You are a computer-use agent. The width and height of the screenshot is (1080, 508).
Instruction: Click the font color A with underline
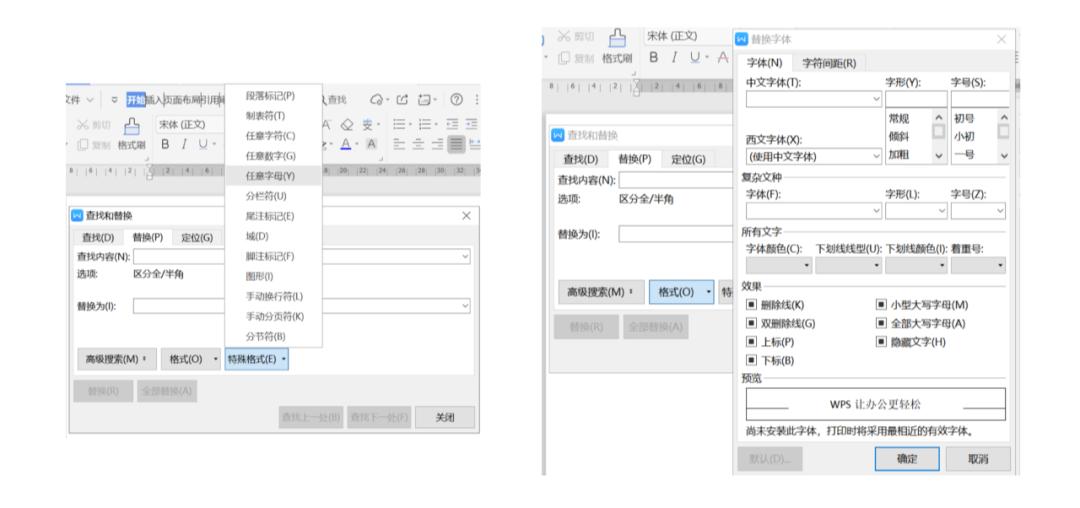pos(346,145)
